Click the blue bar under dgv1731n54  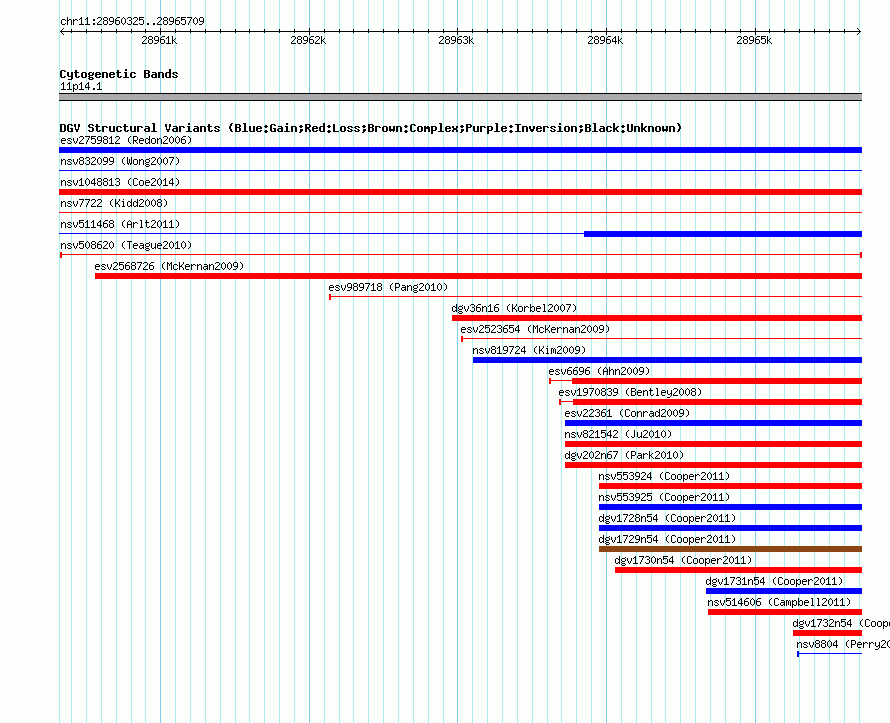point(784,591)
